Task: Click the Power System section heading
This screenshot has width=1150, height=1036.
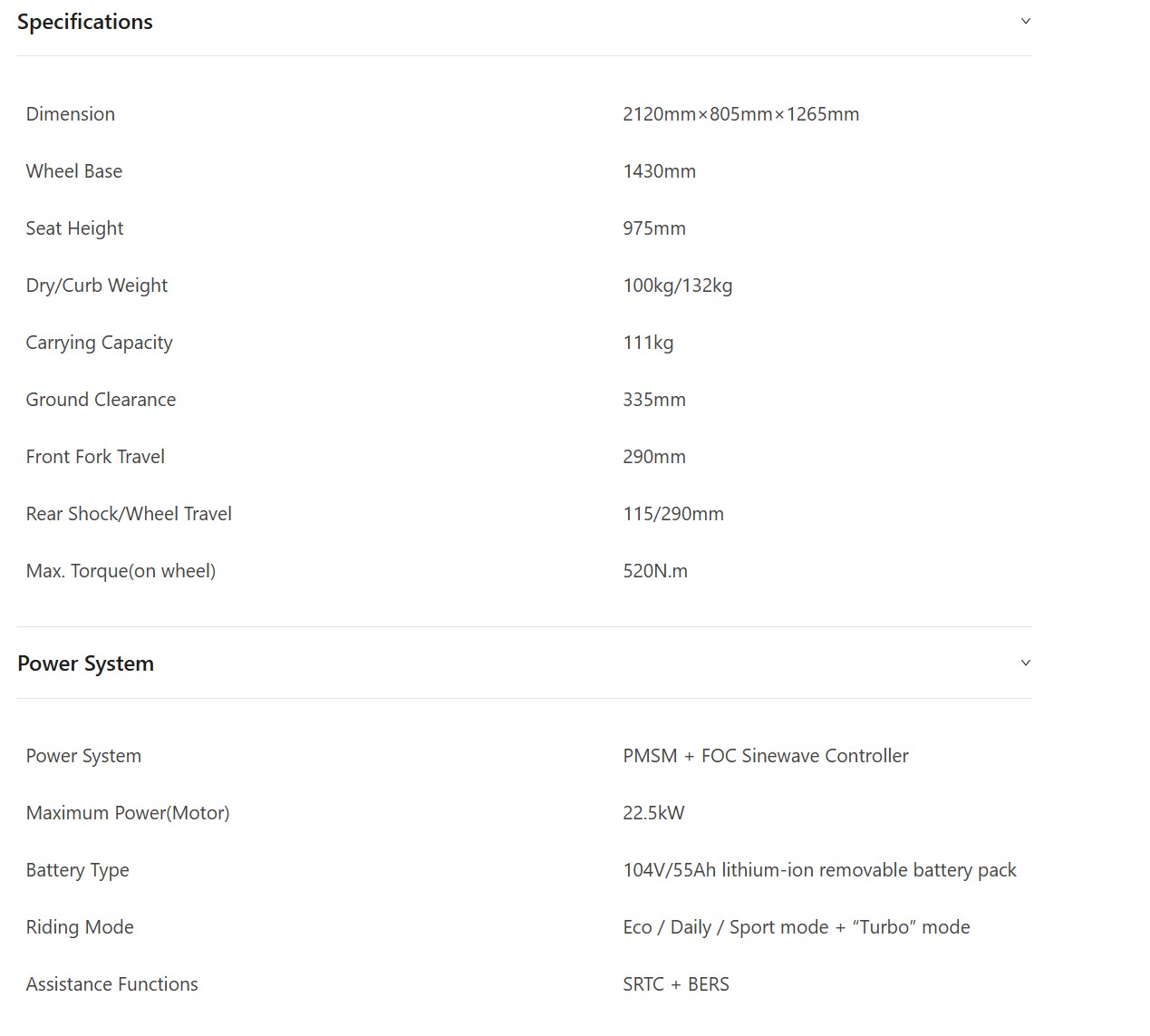Action: (86, 663)
